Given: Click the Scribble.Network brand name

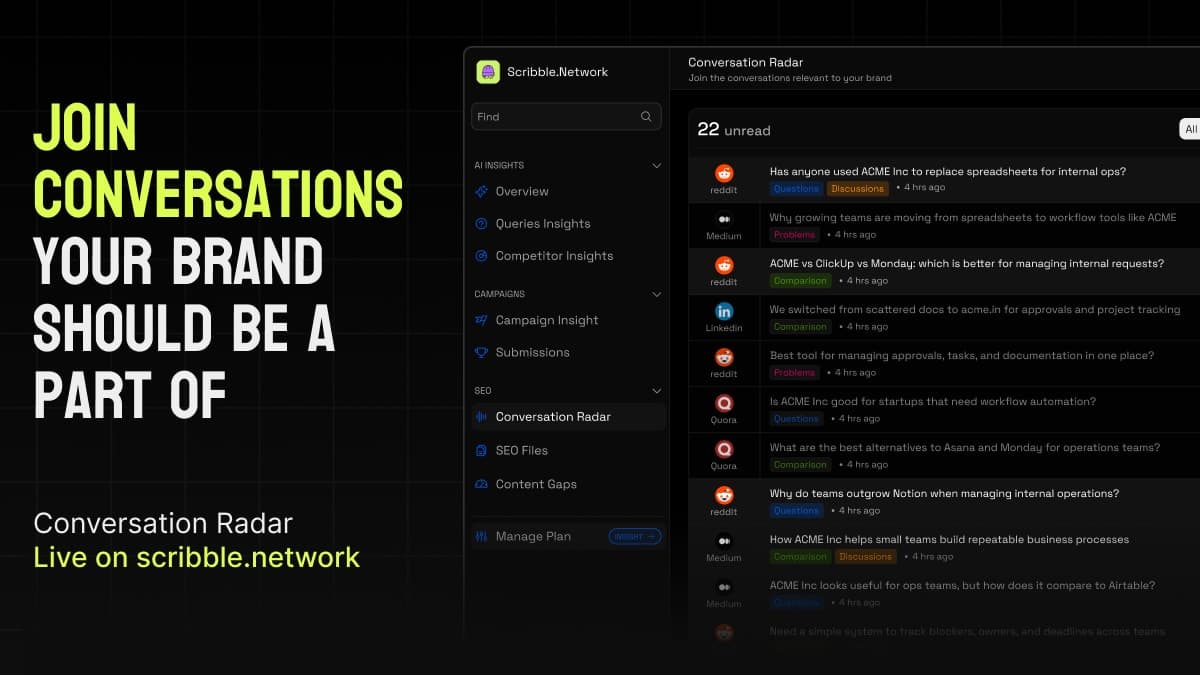Looking at the screenshot, I should (557, 72).
